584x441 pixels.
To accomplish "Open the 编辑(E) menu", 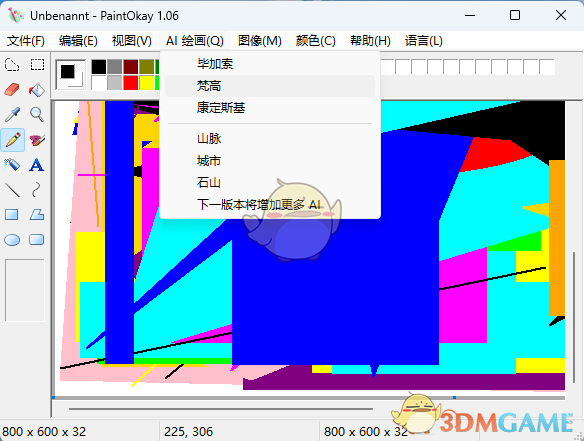I will pos(78,41).
